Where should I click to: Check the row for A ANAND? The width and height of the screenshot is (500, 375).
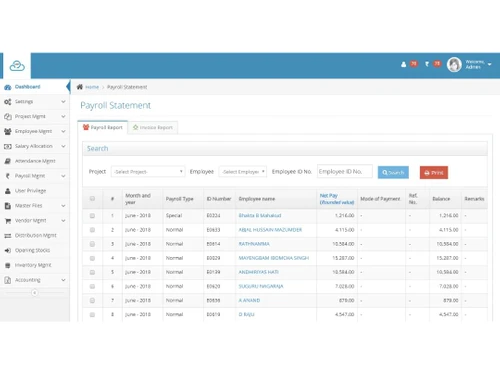[92, 301]
